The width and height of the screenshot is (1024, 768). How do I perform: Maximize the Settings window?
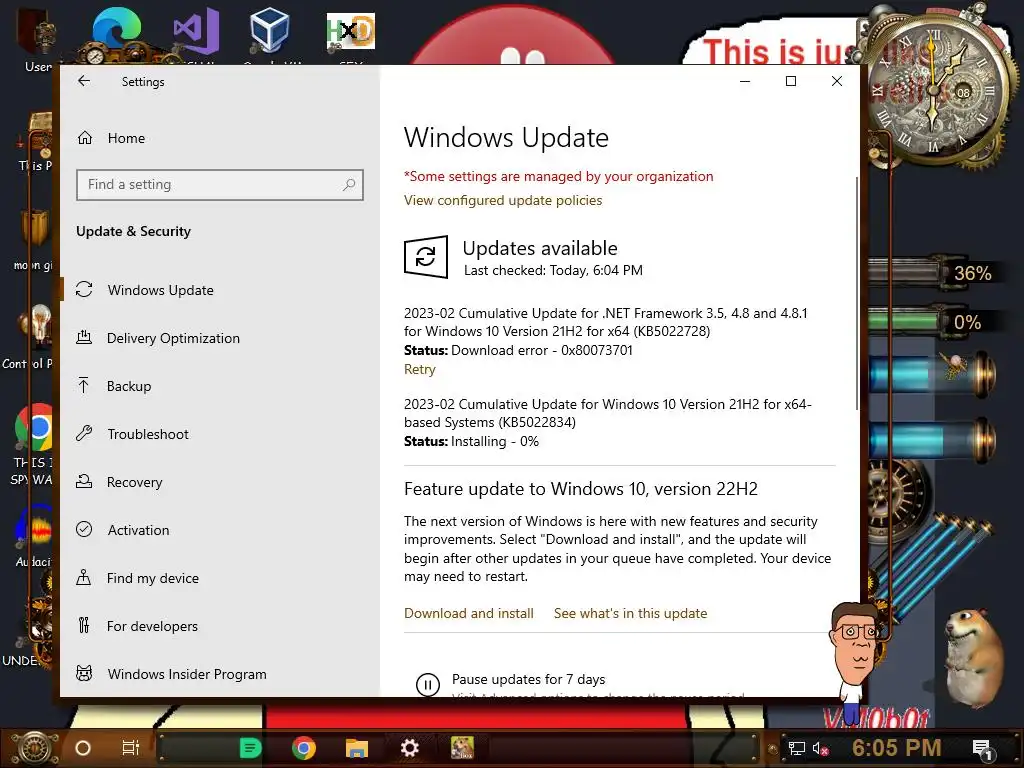tap(791, 81)
